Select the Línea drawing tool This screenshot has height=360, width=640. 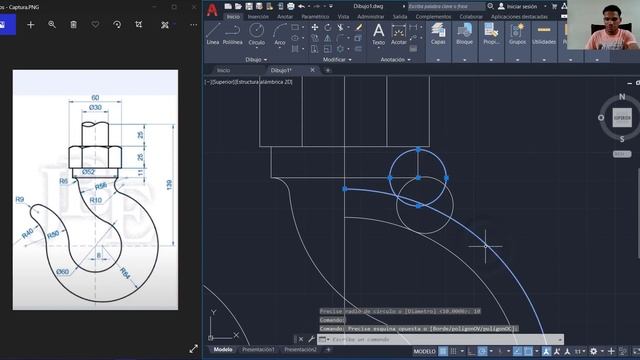(213, 33)
